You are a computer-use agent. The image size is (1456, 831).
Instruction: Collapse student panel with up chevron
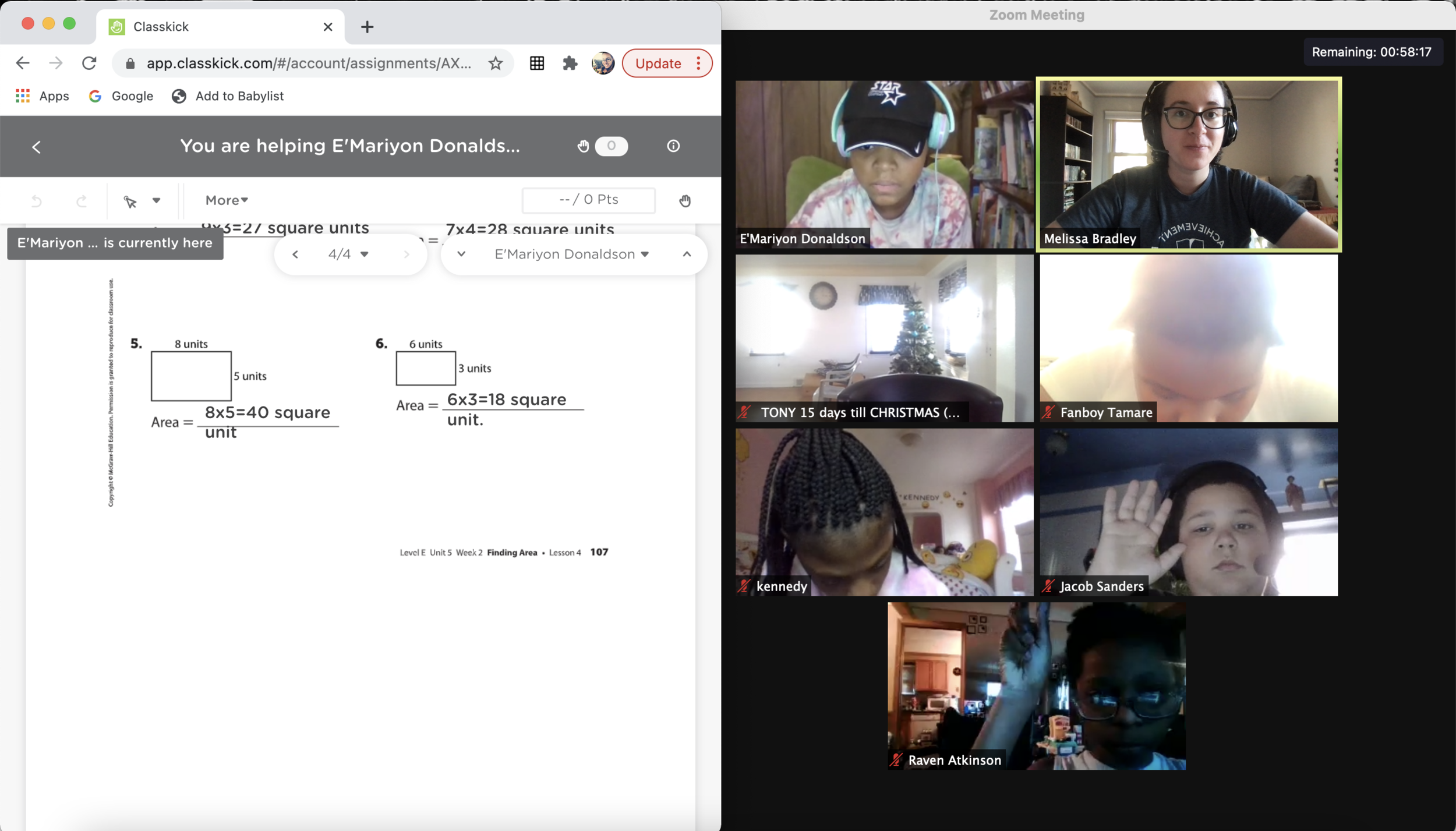[x=687, y=254]
